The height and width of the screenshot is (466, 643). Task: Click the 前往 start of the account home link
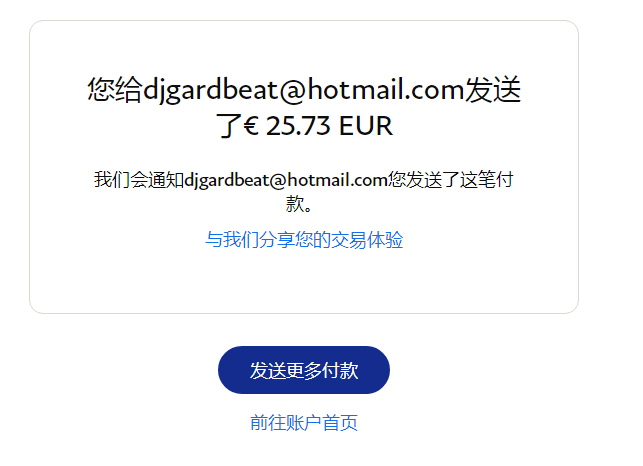click(268, 423)
